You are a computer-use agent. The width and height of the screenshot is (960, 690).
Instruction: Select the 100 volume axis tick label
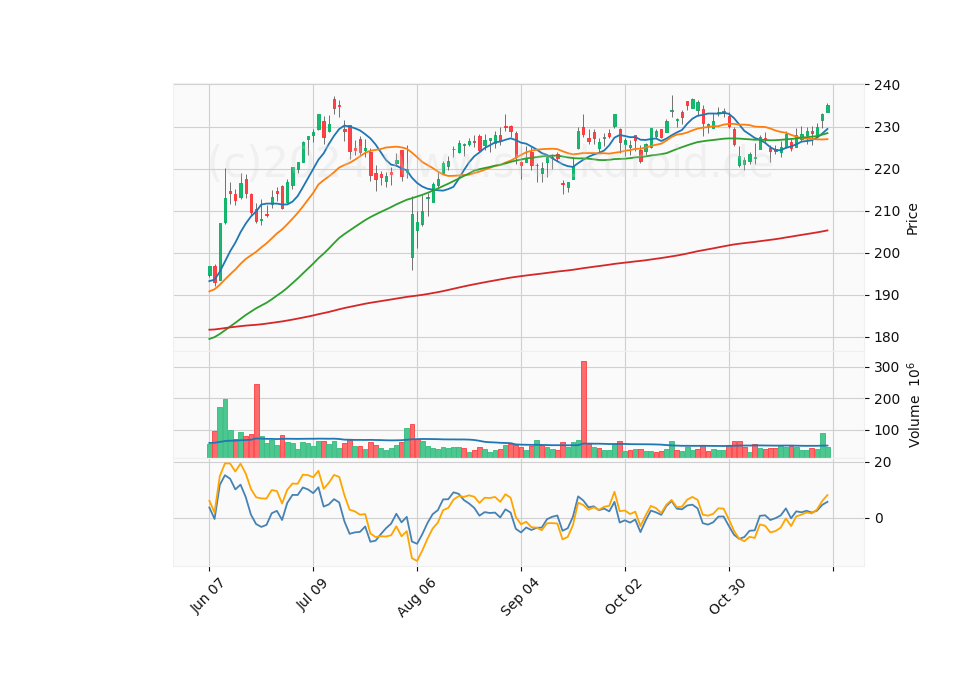coord(887,430)
